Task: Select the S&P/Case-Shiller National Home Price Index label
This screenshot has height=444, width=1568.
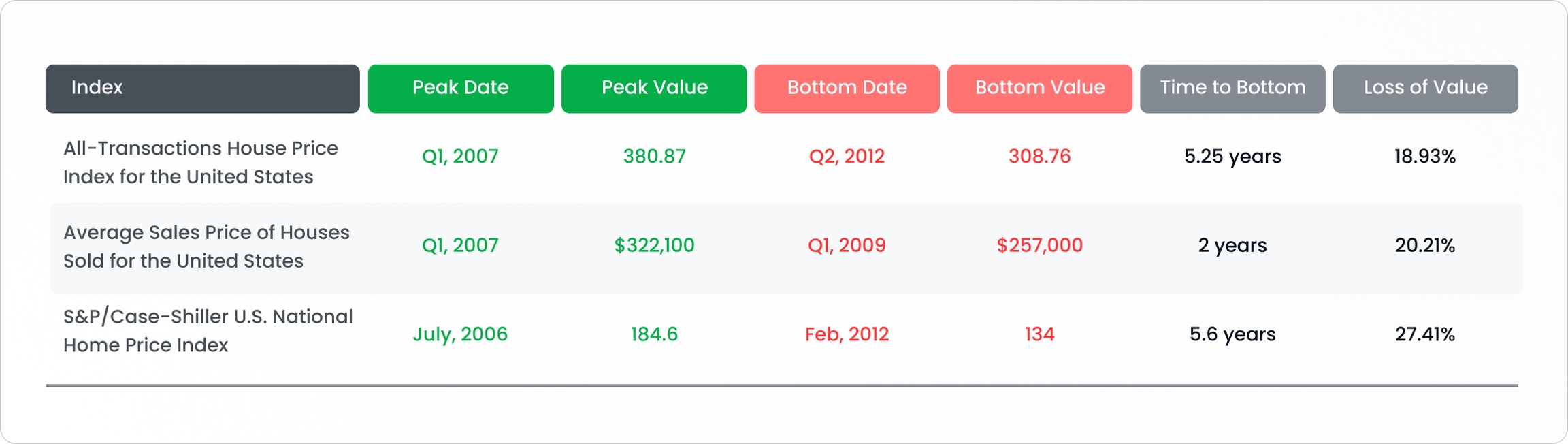Action: point(208,331)
